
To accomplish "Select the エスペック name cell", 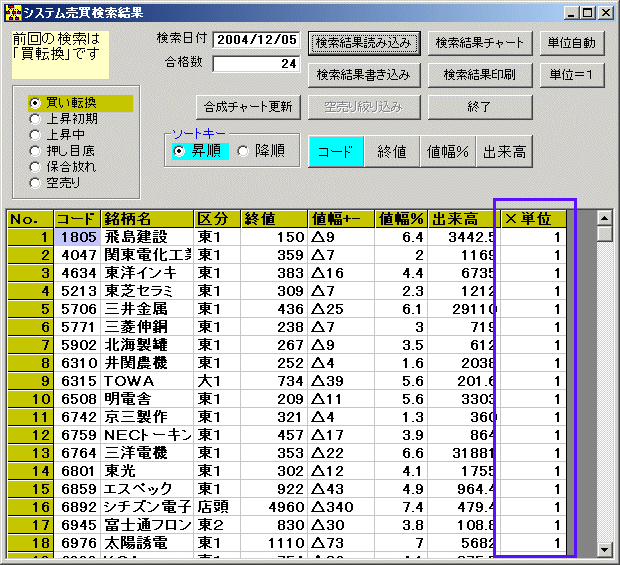I will [147, 489].
